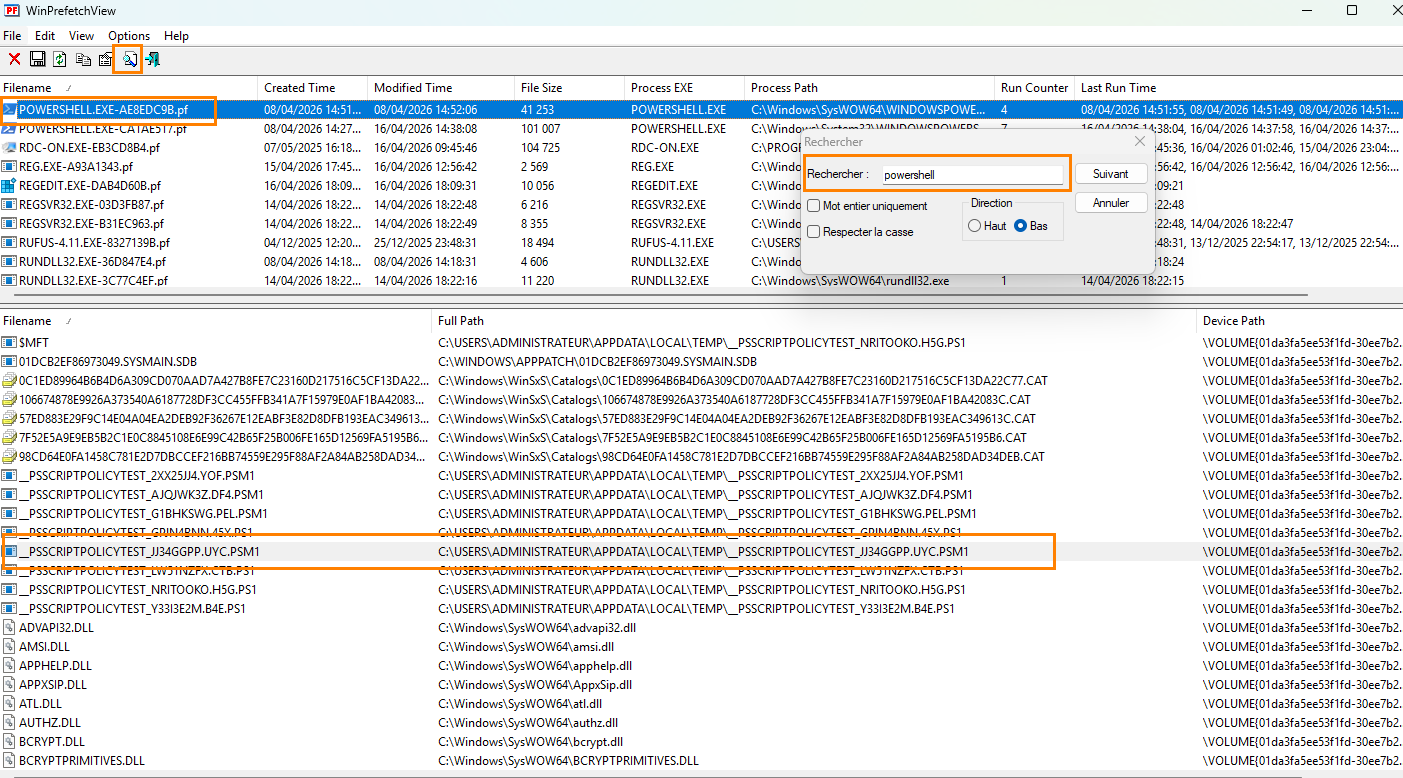The image size is (1403, 778).
Task: Open the Edit menu
Action: [x=45, y=36]
